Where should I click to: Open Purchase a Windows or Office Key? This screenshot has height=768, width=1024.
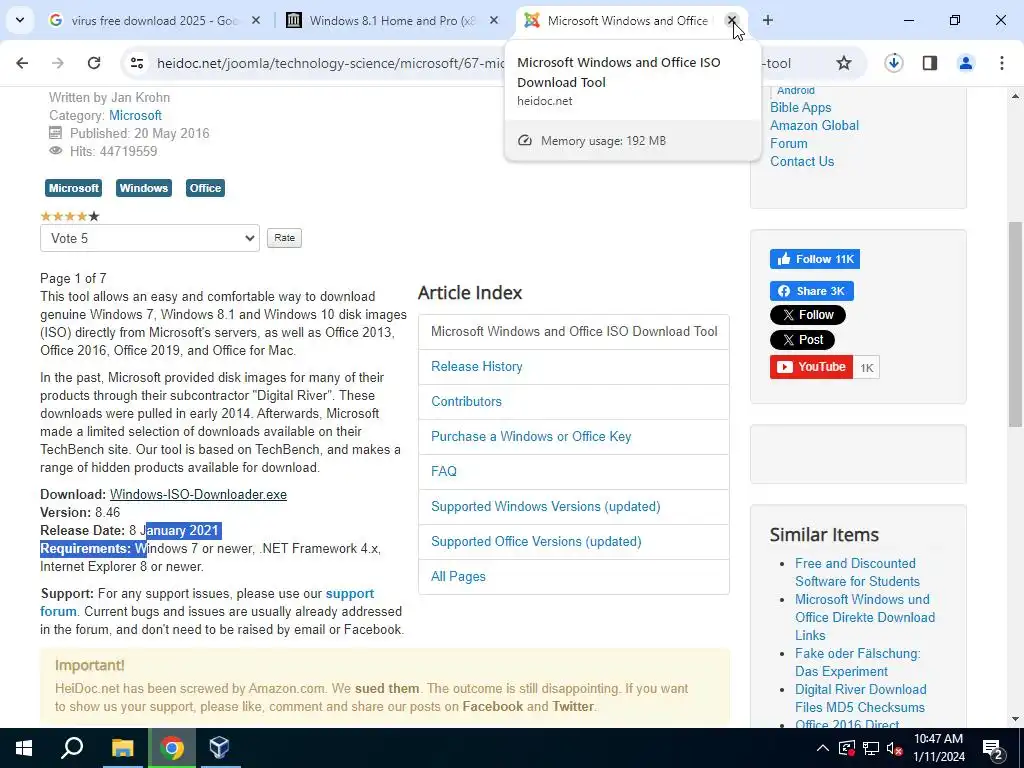pyautogui.click(x=531, y=436)
